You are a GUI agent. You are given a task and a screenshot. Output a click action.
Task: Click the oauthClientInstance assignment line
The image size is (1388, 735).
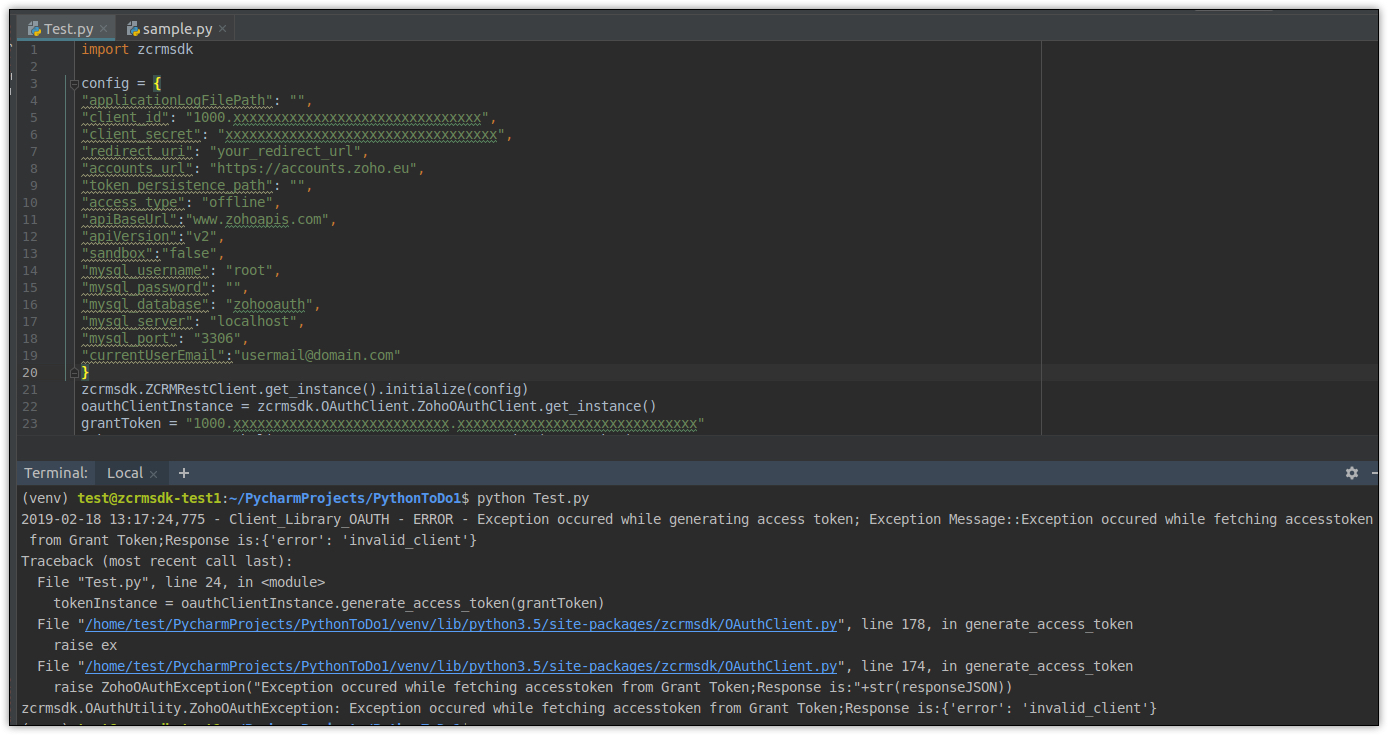(369, 407)
